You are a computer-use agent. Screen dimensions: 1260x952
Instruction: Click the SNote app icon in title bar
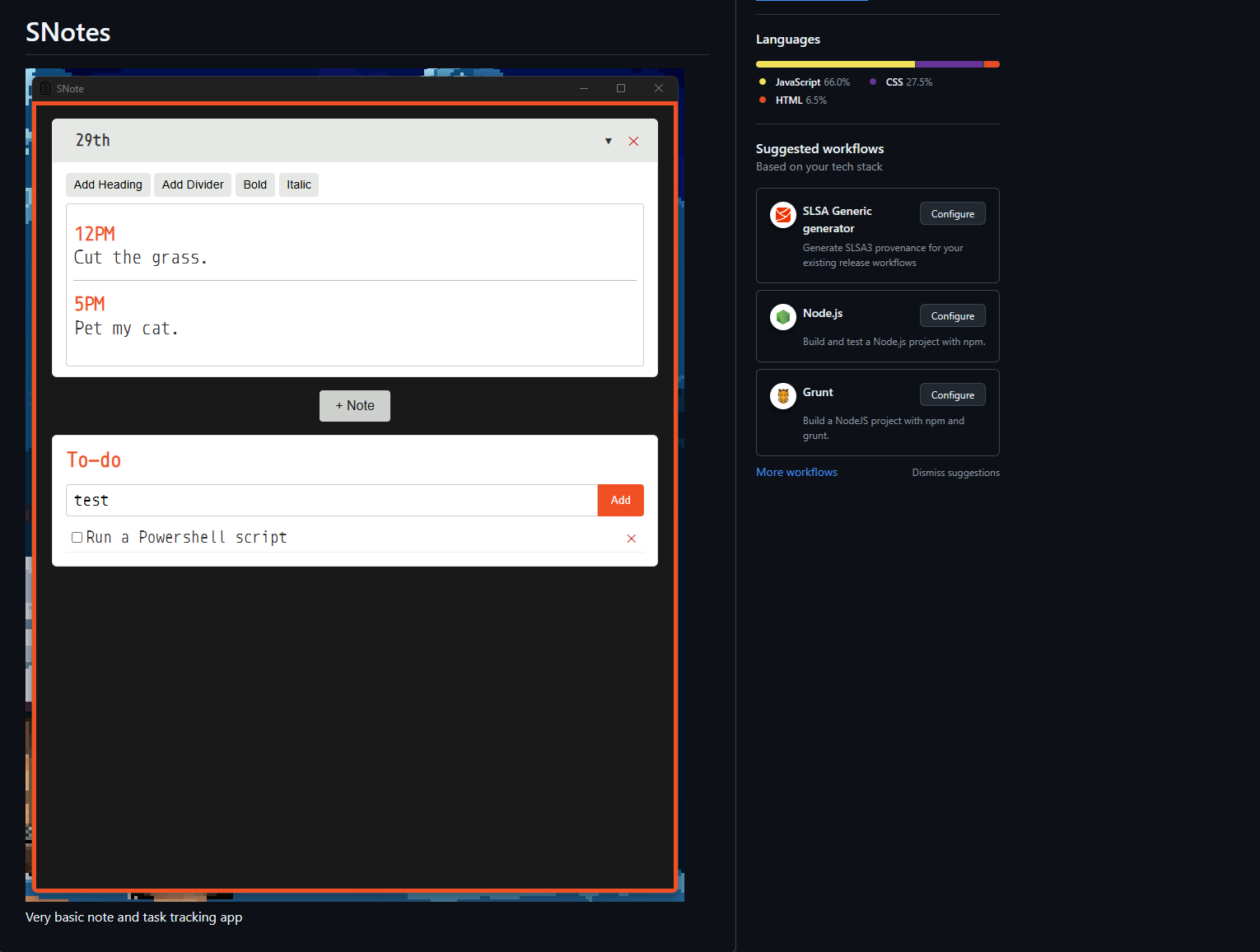(x=45, y=88)
